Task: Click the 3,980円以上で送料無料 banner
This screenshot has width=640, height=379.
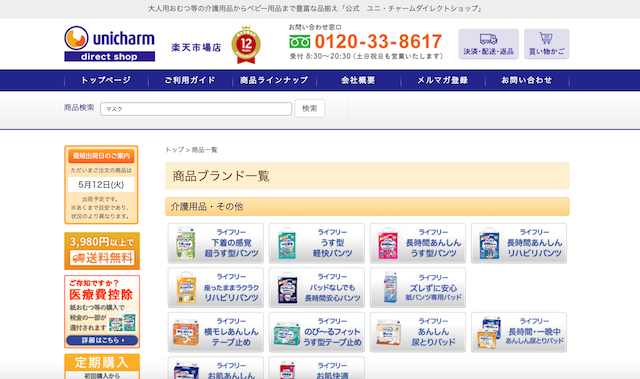Action: (102, 251)
